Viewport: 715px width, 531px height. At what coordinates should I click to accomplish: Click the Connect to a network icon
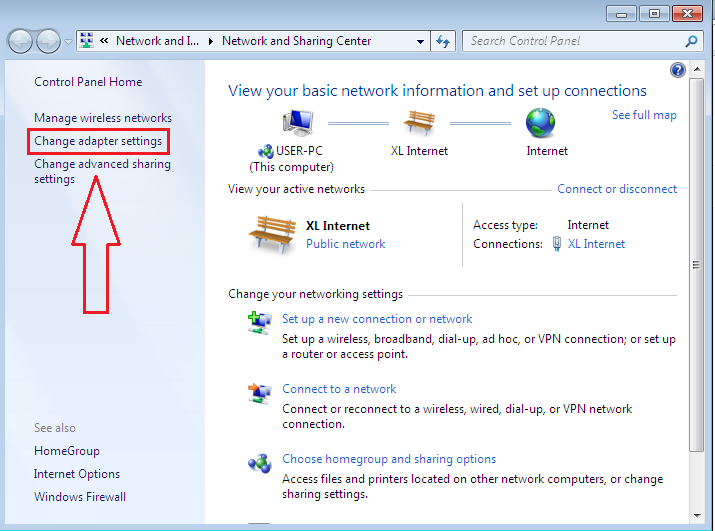click(x=259, y=393)
